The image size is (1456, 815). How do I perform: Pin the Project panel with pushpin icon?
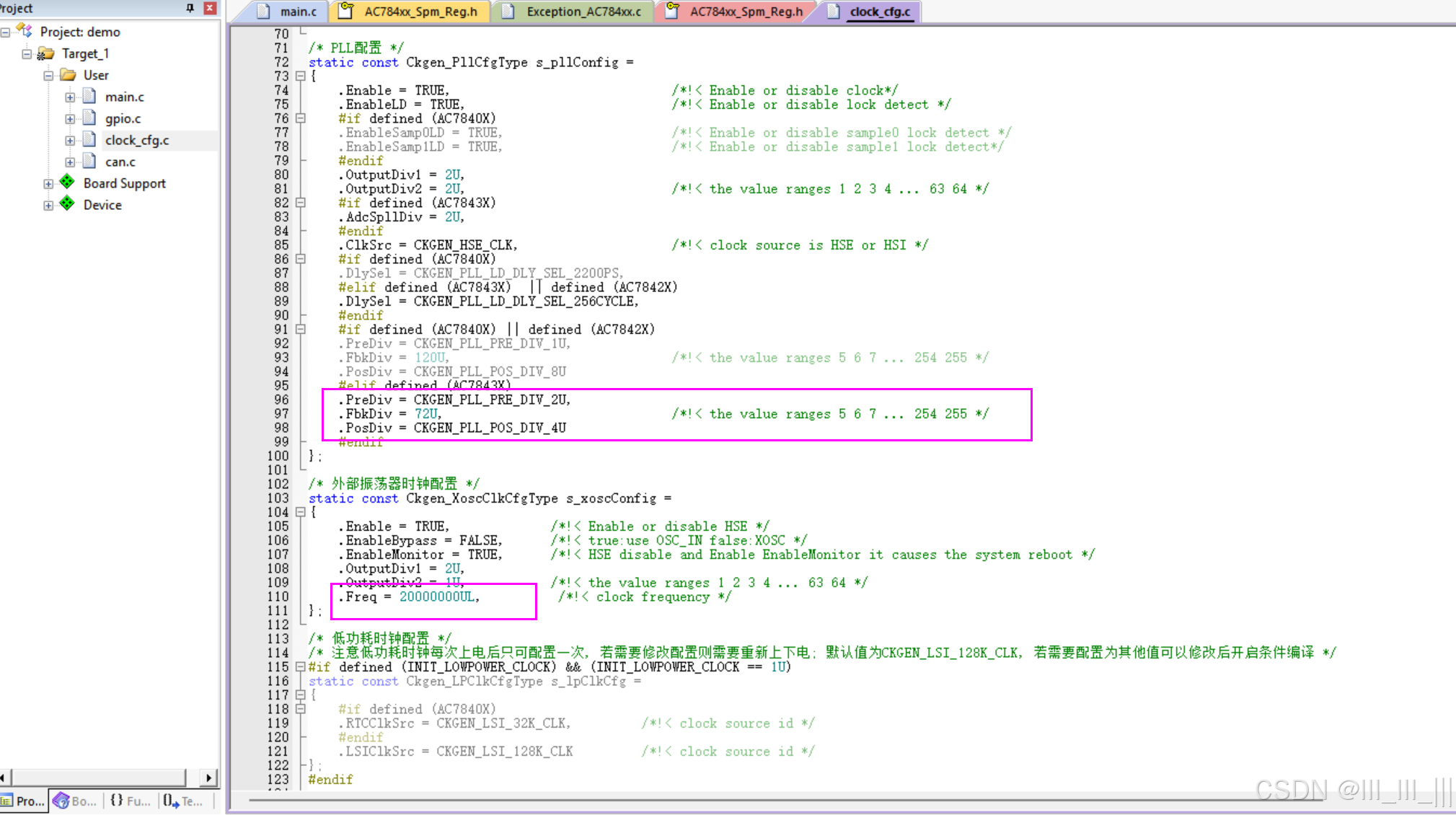pyautogui.click(x=190, y=8)
